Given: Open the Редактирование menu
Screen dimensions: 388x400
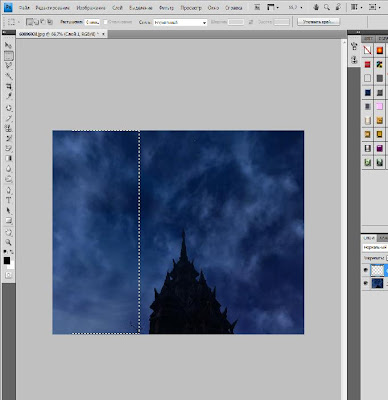Looking at the screenshot, I should pyautogui.click(x=53, y=8).
